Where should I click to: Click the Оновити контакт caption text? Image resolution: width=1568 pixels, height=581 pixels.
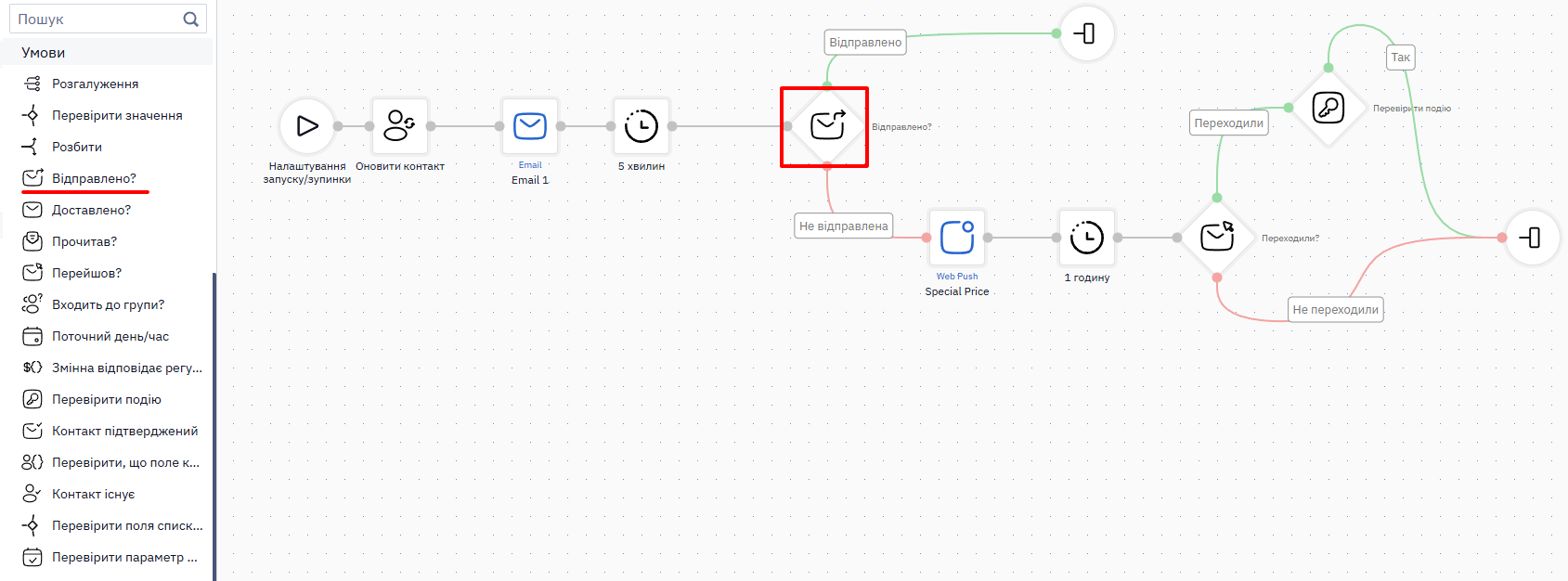[x=400, y=166]
